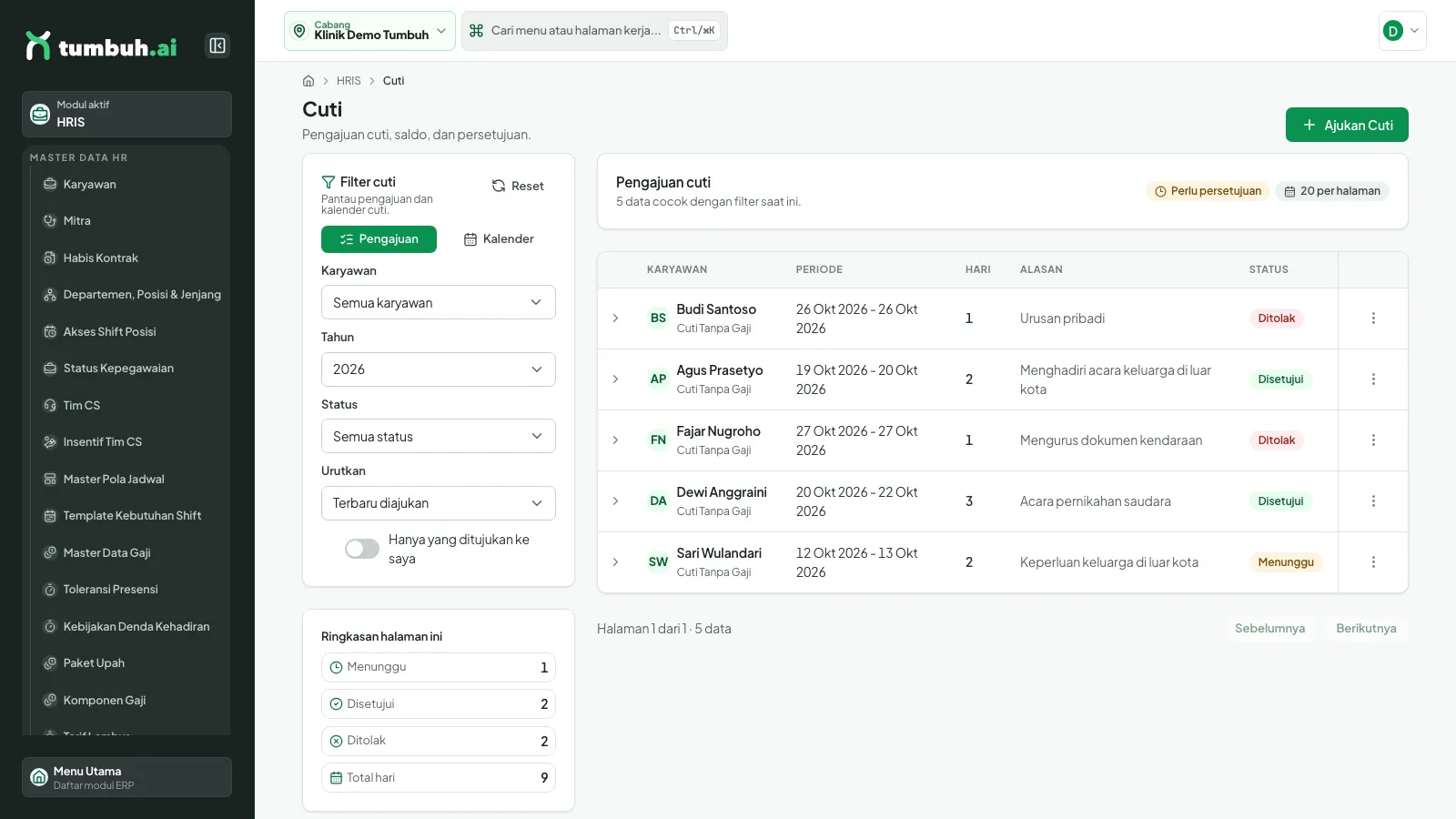Click the STATUS column header
The height and width of the screenshot is (819, 1456).
tap(1269, 270)
